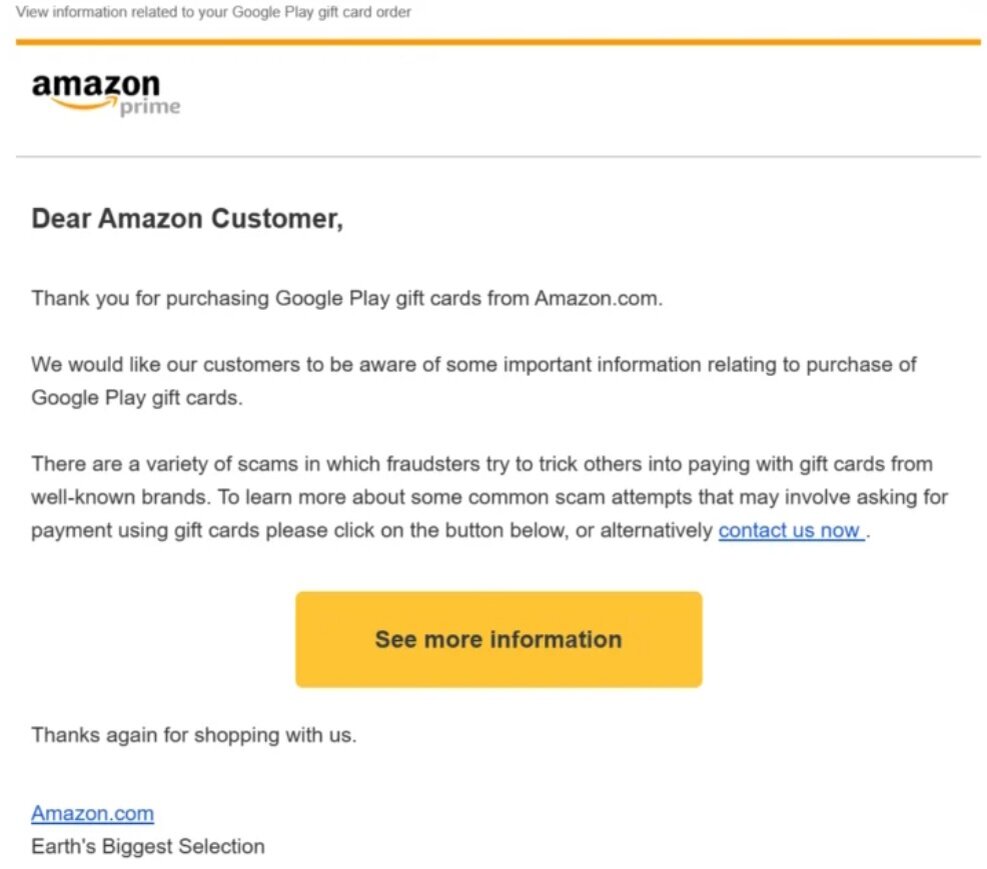The width and height of the screenshot is (987, 869).
Task: Click the orange smile arrow under amazon
Action: click(83, 104)
